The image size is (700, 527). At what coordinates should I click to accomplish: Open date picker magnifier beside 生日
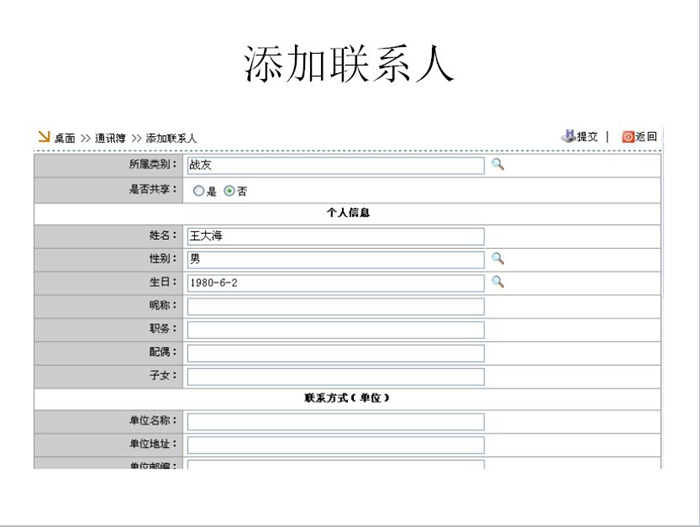(498, 282)
